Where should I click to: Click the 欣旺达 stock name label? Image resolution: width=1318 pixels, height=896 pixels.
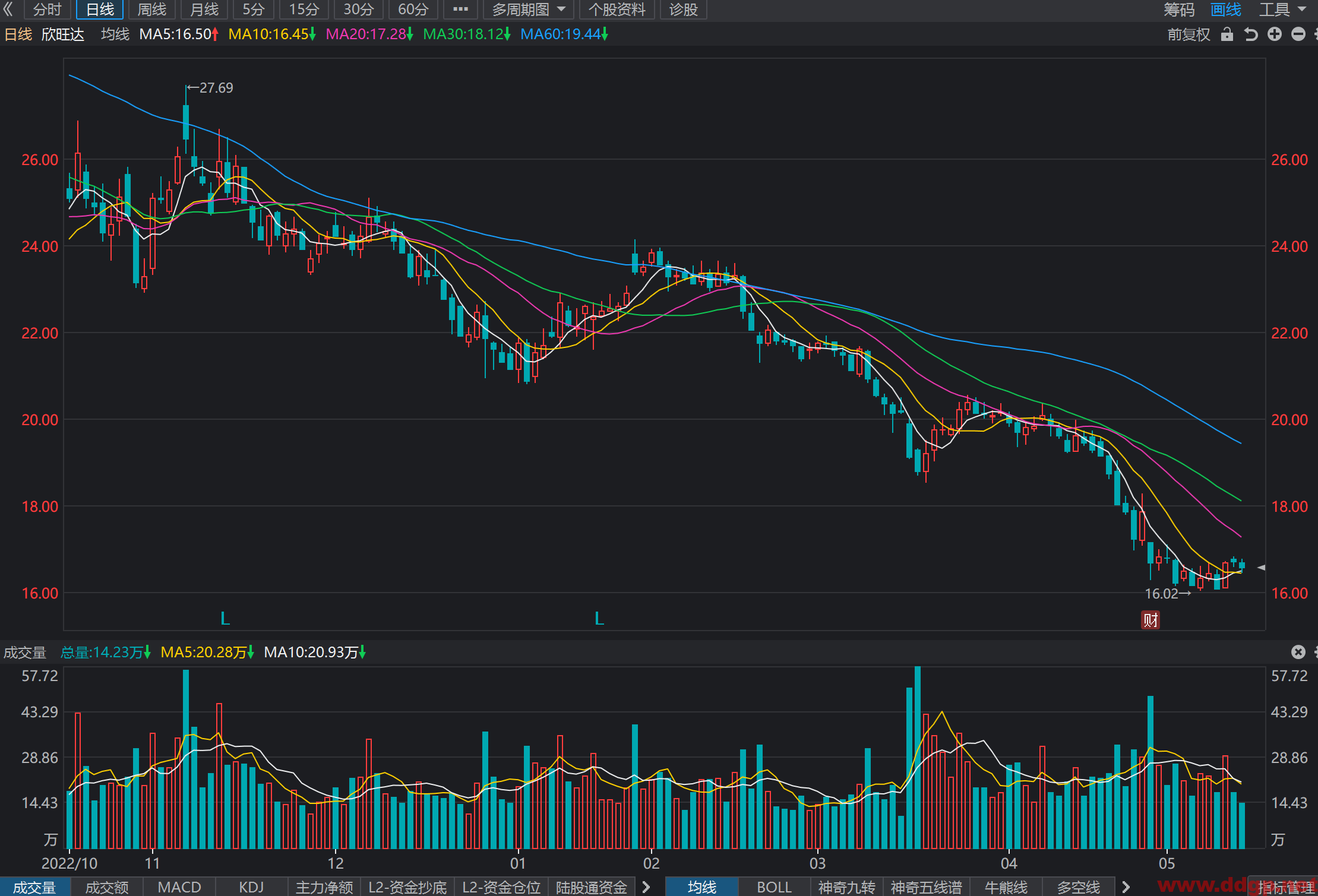tap(63, 34)
